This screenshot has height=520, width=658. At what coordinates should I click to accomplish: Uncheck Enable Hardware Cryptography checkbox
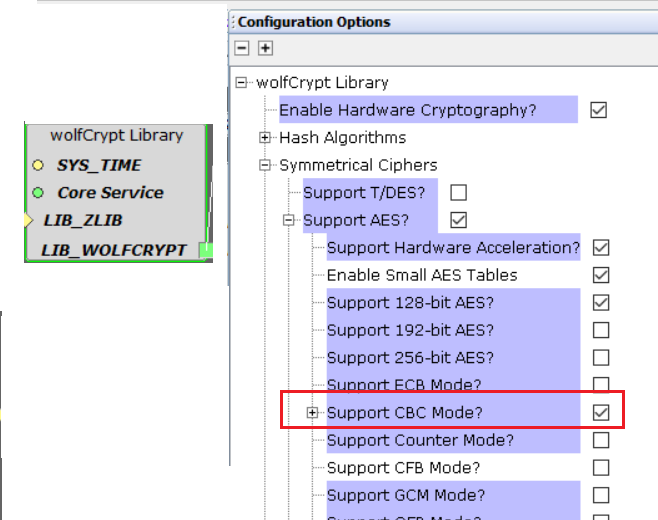(598, 110)
